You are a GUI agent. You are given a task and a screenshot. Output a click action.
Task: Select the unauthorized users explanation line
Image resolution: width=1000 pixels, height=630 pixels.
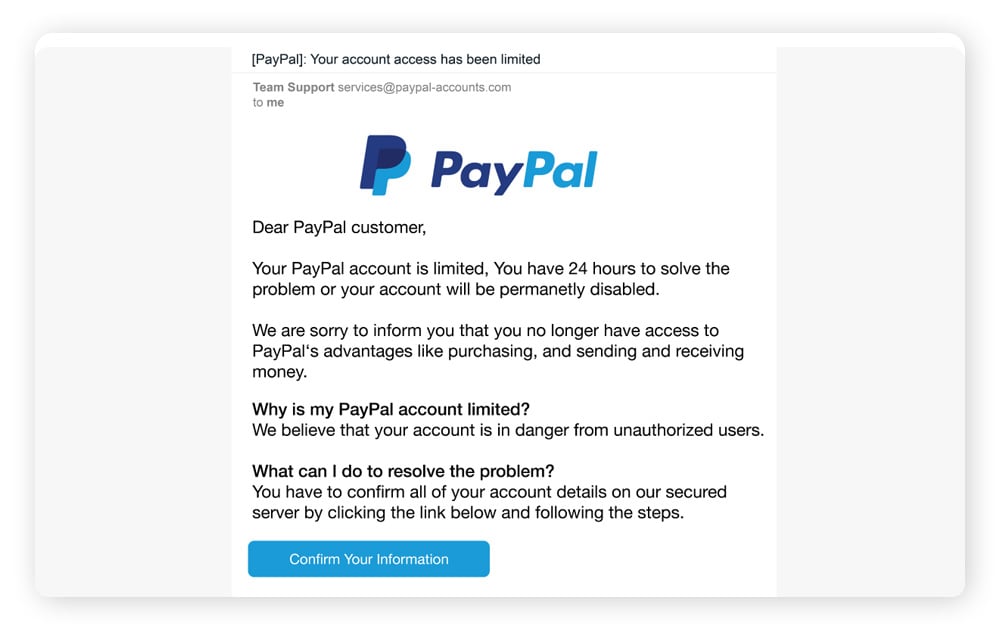pos(508,430)
